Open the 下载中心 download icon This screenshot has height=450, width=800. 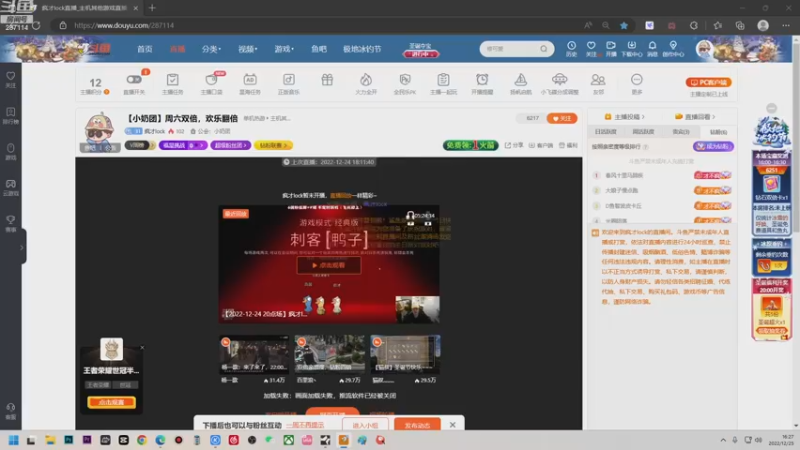[x=632, y=48]
